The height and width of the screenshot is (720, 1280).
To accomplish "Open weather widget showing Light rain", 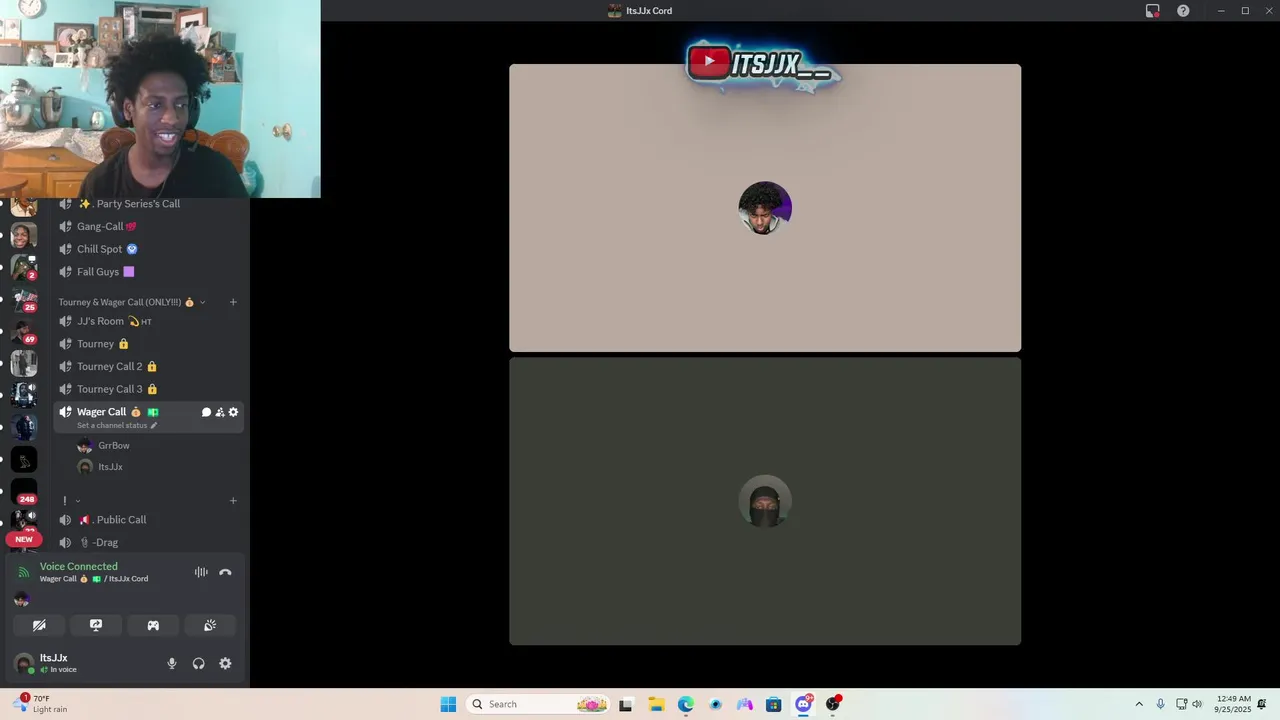I will (41, 704).
